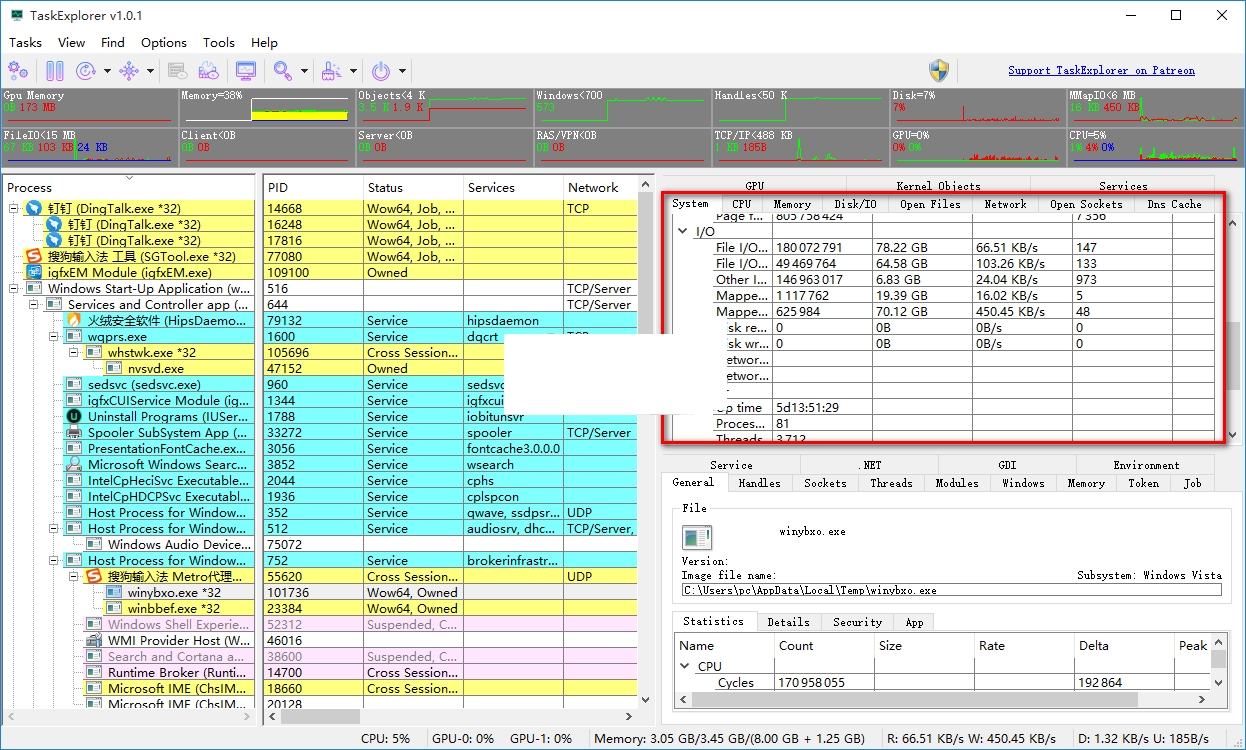Click the power button toolbar icon

click(381, 71)
